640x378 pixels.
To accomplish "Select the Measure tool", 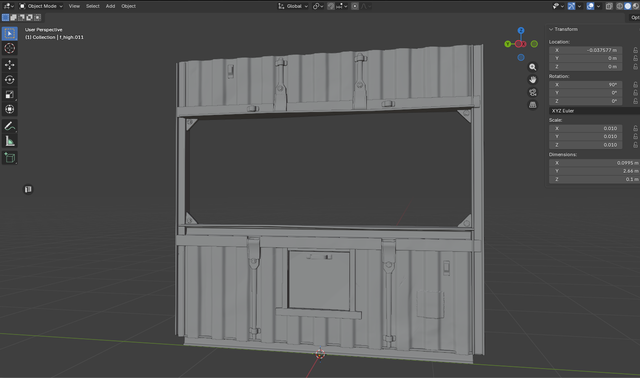I will 9,141.
